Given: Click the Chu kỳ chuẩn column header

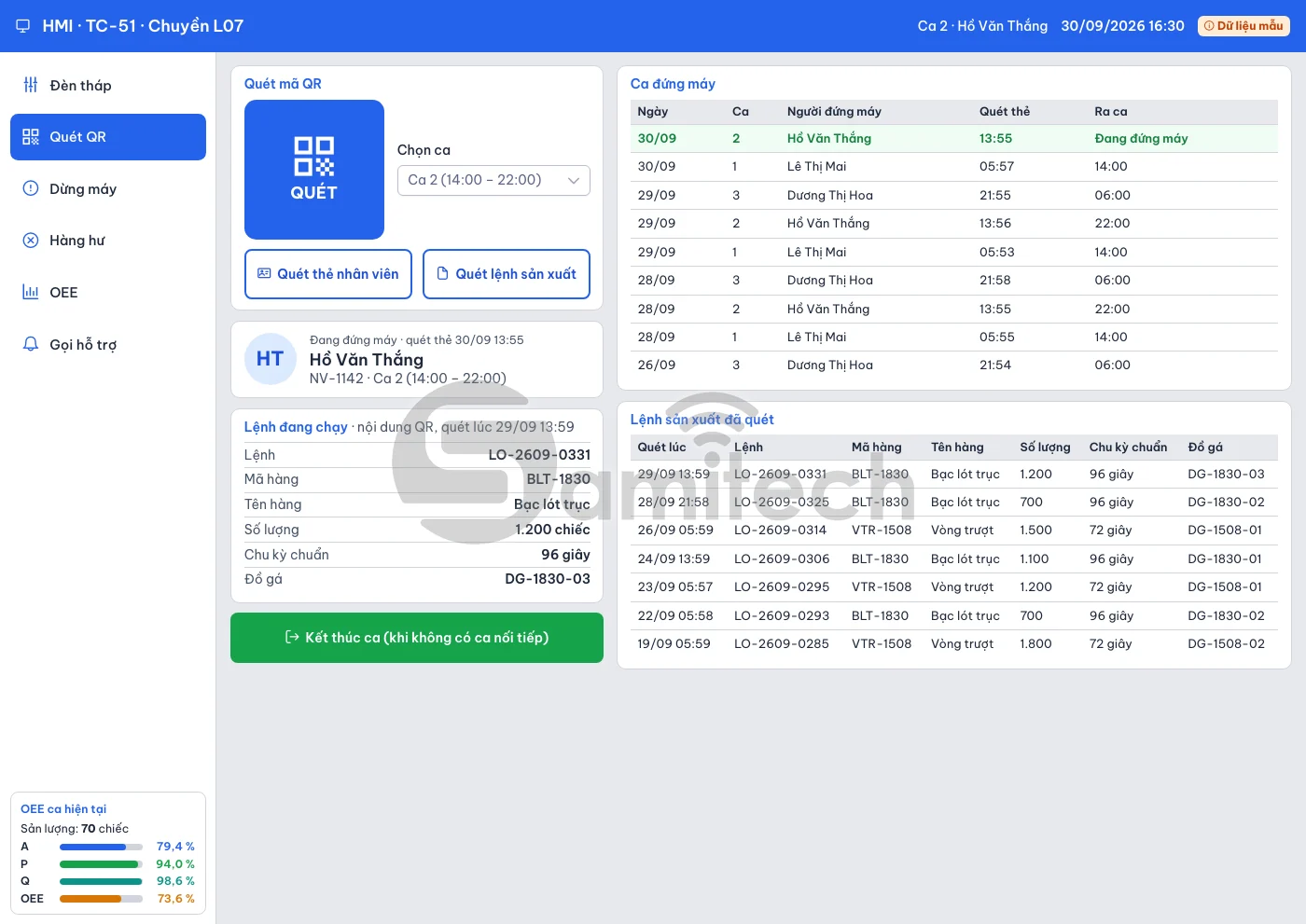Looking at the screenshot, I should click(1128, 448).
